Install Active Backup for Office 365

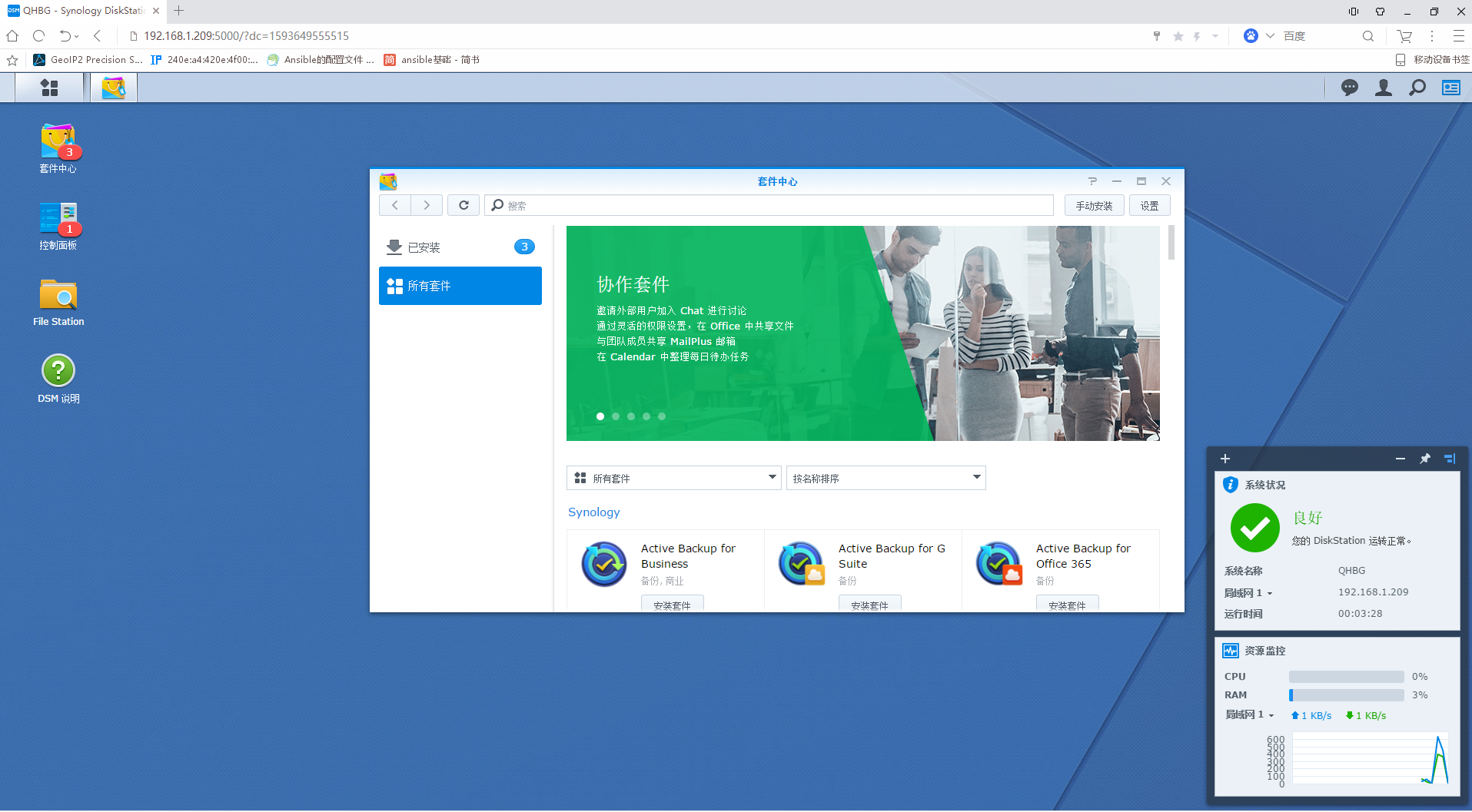[x=1067, y=605]
